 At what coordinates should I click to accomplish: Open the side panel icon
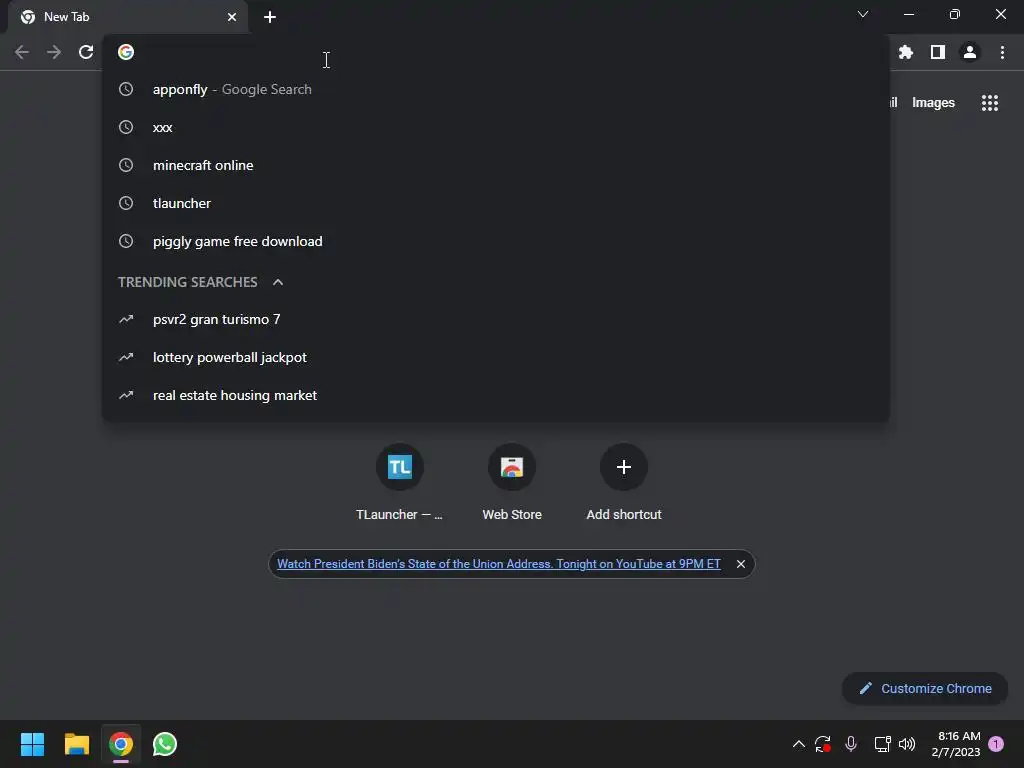tap(938, 52)
